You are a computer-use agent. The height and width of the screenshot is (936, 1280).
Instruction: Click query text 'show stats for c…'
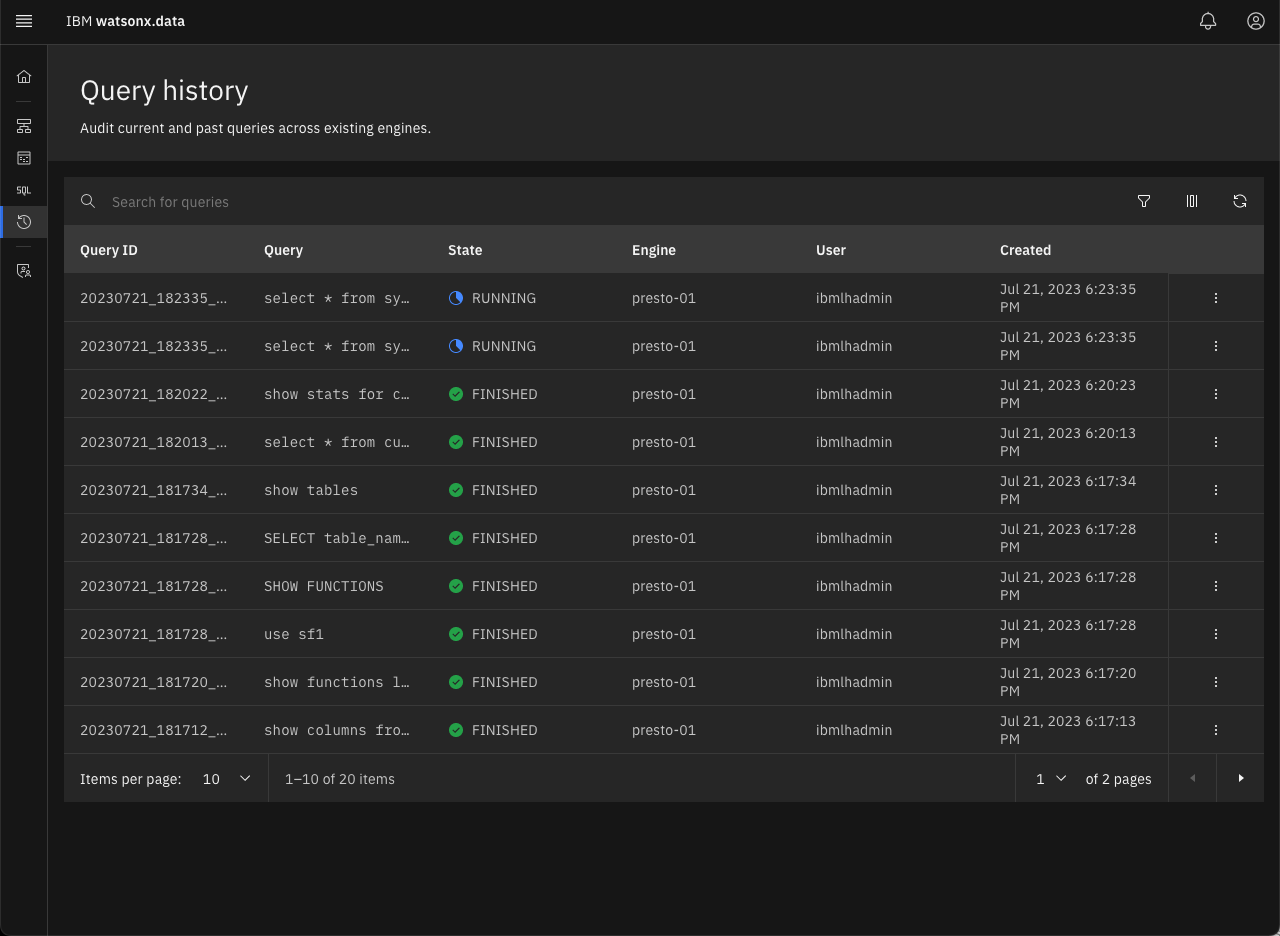(x=337, y=394)
